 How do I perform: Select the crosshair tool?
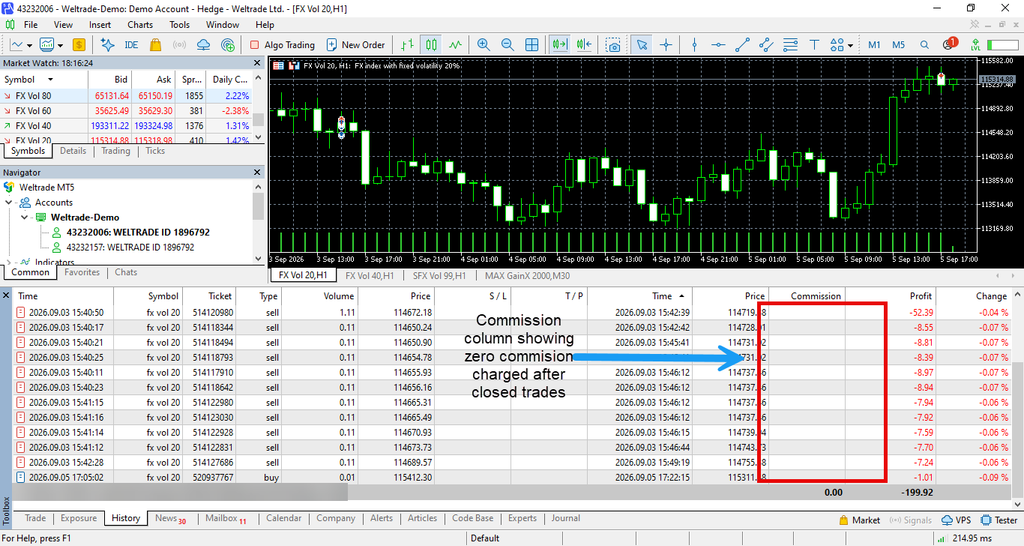(665, 45)
